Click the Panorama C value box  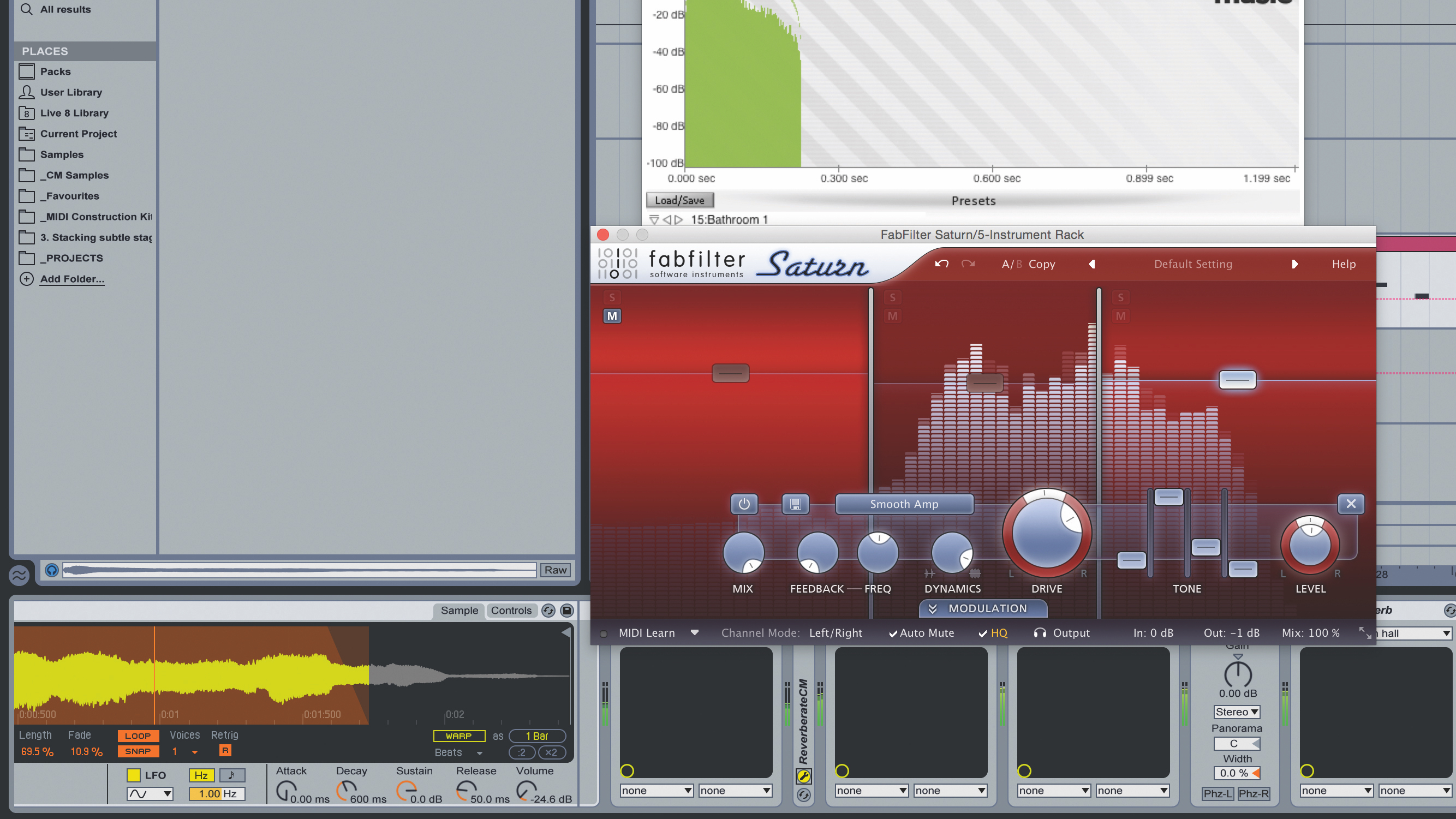pos(1237,744)
